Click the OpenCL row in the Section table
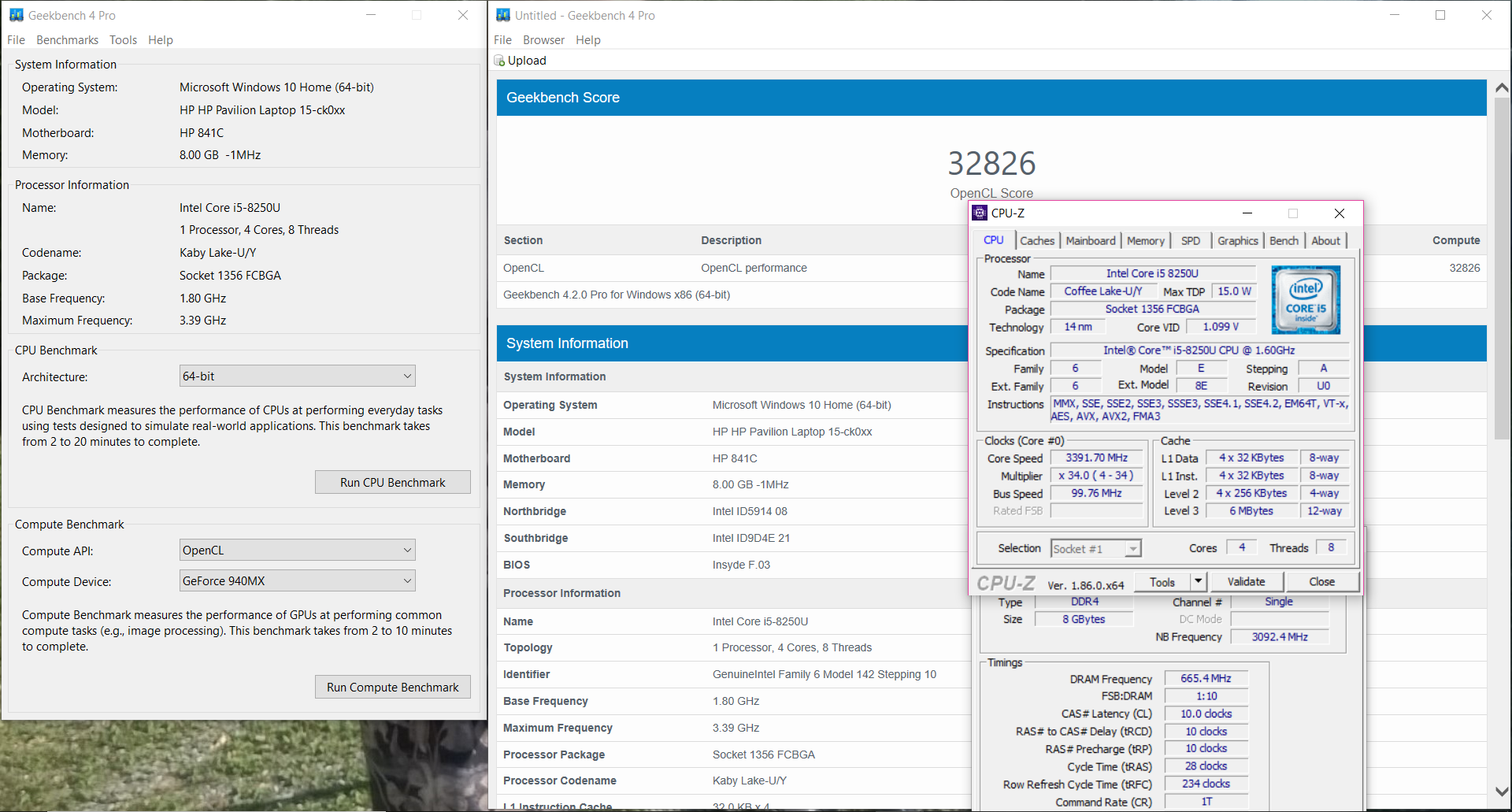Image resolution: width=1512 pixels, height=812 pixels. pos(991,268)
